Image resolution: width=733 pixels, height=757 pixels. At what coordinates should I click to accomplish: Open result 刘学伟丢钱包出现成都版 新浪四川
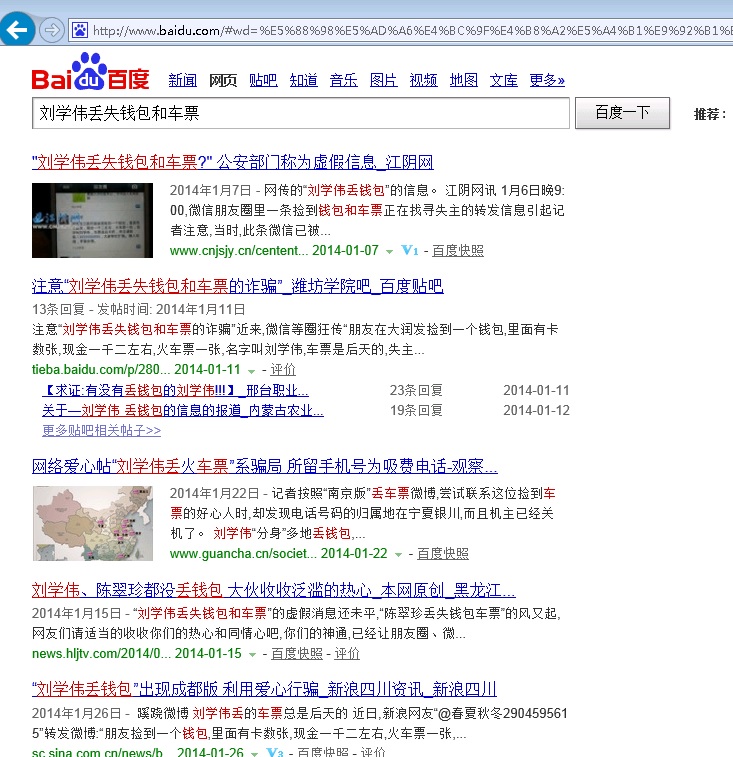click(264, 689)
